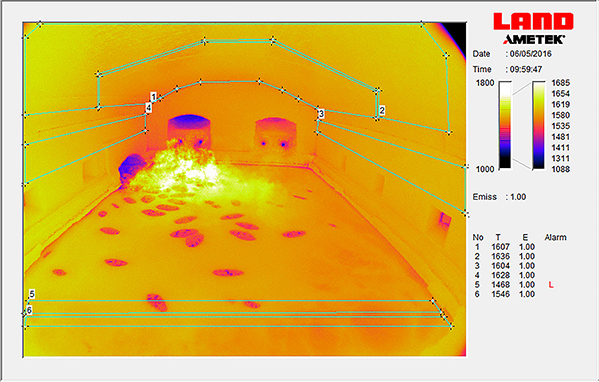Click the 1535 scale value
Image resolution: width=599 pixels, height=382 pixels.
560,126
